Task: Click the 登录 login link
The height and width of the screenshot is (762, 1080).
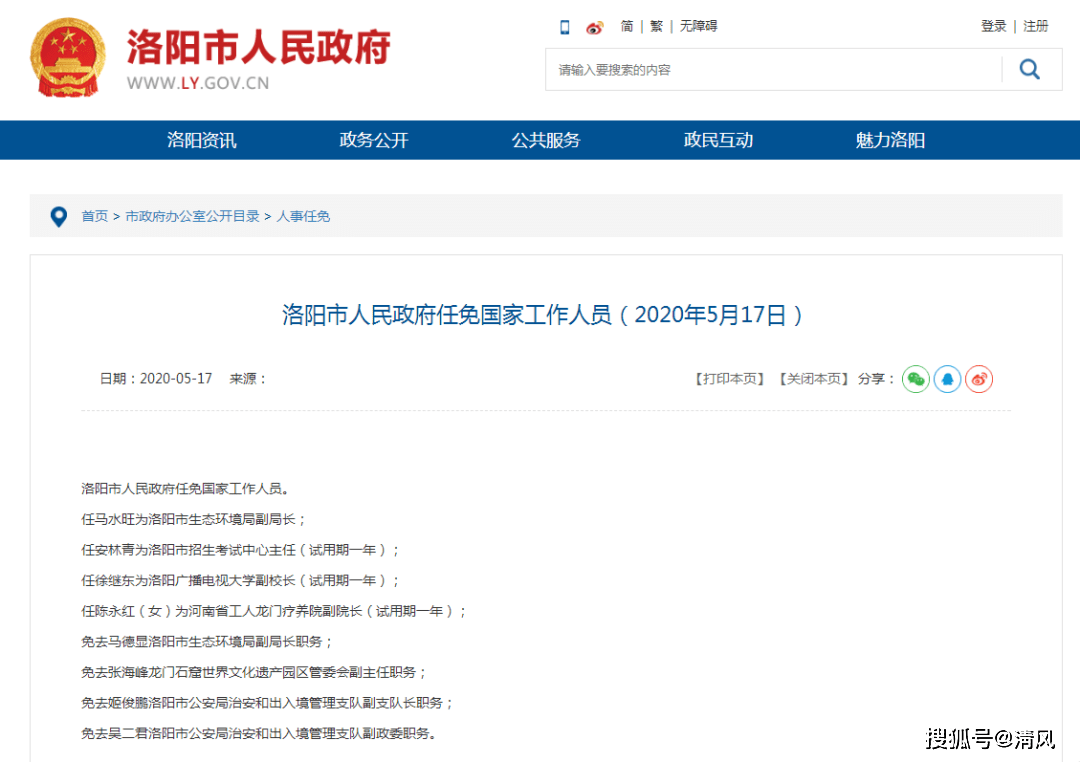Action: click(993, 26)
